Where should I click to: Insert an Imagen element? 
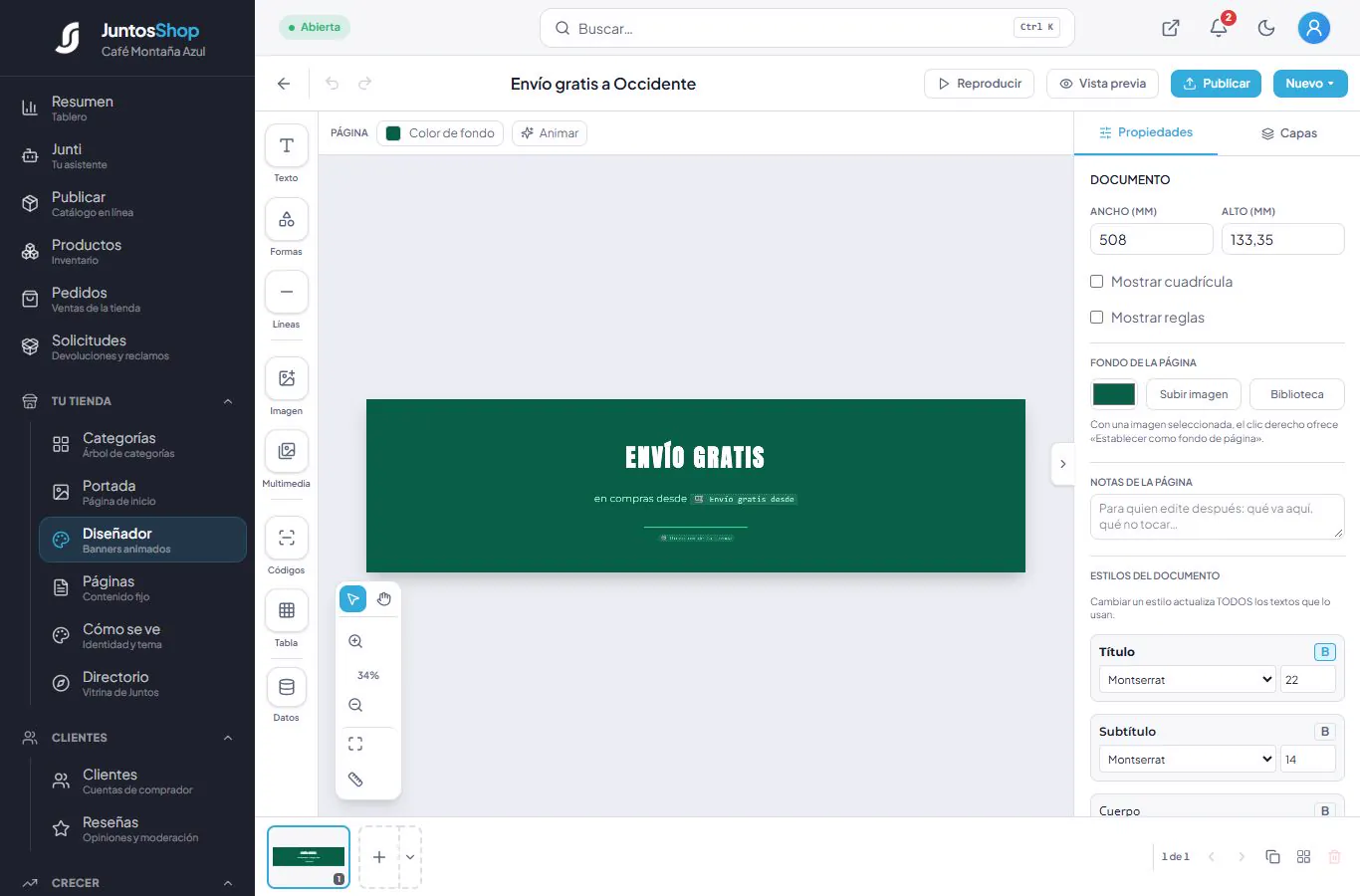(287, 378)
